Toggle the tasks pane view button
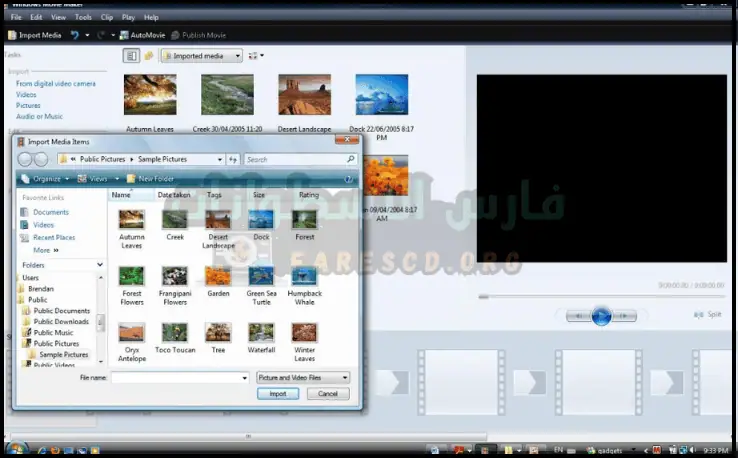Viewport: 738px width, 458px height. point(130,56)
